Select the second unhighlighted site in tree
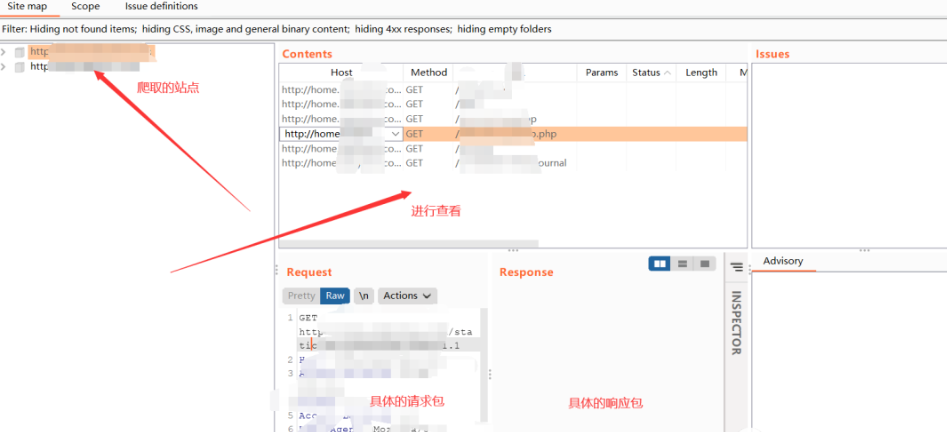 pyautogui.click(x=85, y=66)
